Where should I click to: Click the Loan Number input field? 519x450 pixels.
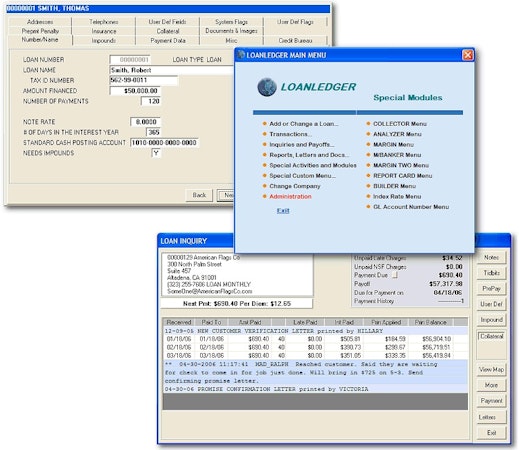130,60
